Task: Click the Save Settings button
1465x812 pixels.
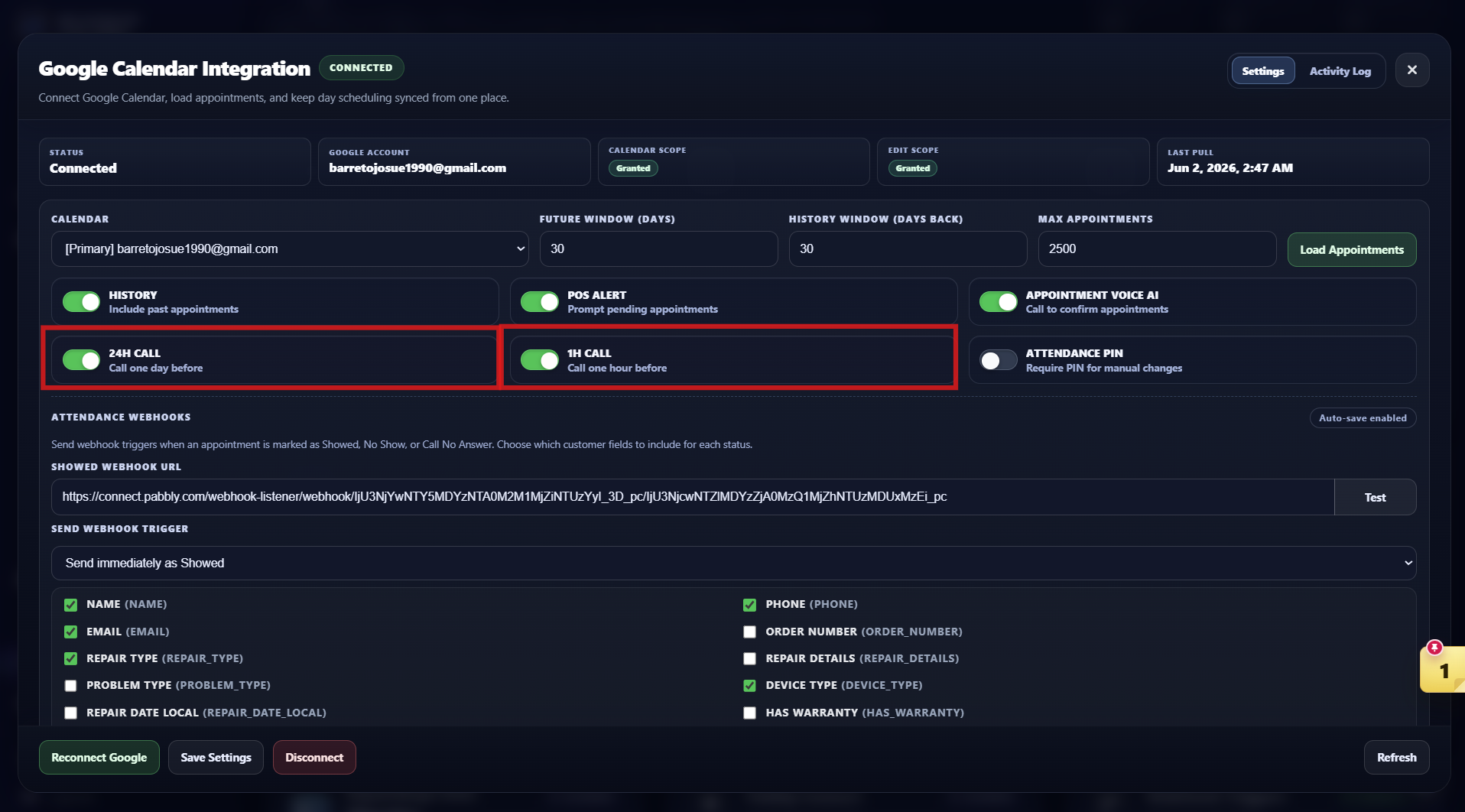Action: (216, 758)
